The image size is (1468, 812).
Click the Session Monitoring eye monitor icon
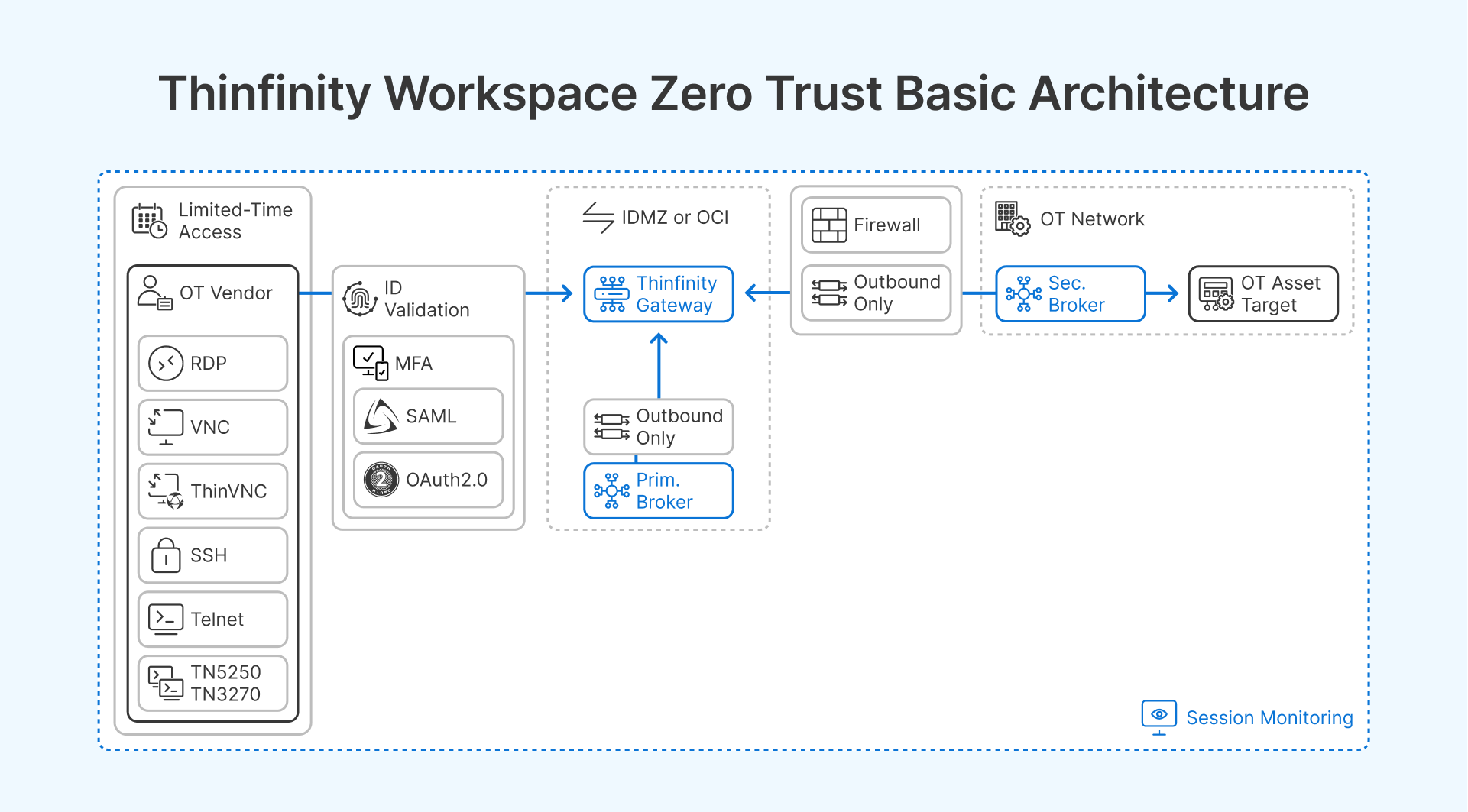tap(1159, 717)
